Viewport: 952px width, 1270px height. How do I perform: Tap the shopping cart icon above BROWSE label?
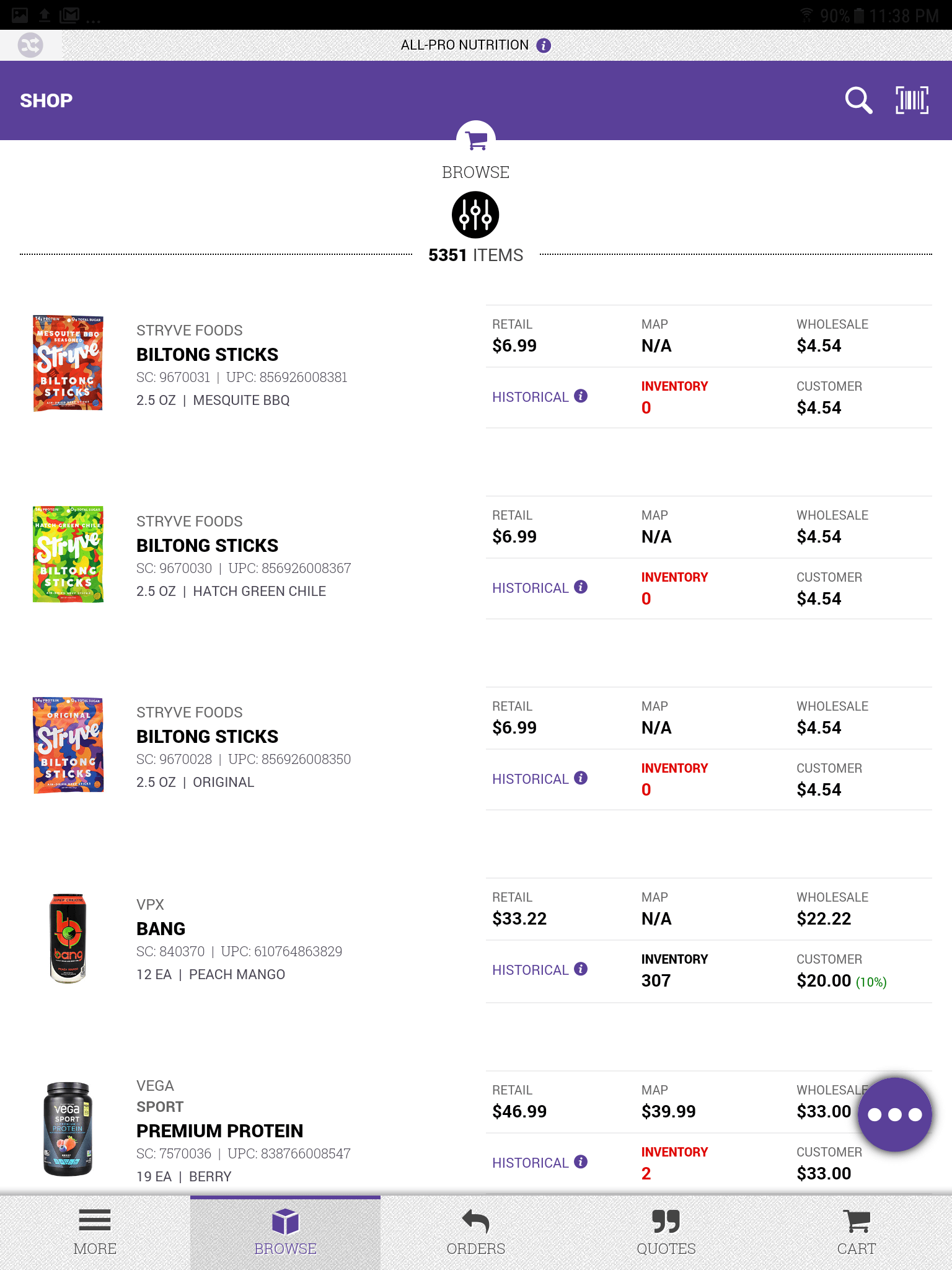(x=475, y=140)
